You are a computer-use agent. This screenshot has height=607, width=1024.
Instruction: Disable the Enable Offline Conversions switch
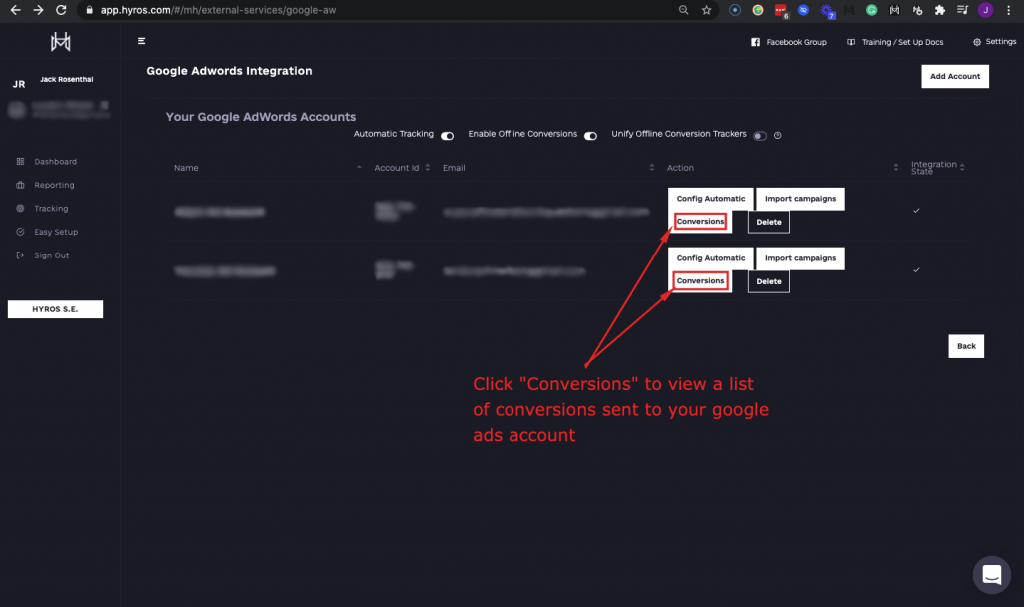pos(590,136)
